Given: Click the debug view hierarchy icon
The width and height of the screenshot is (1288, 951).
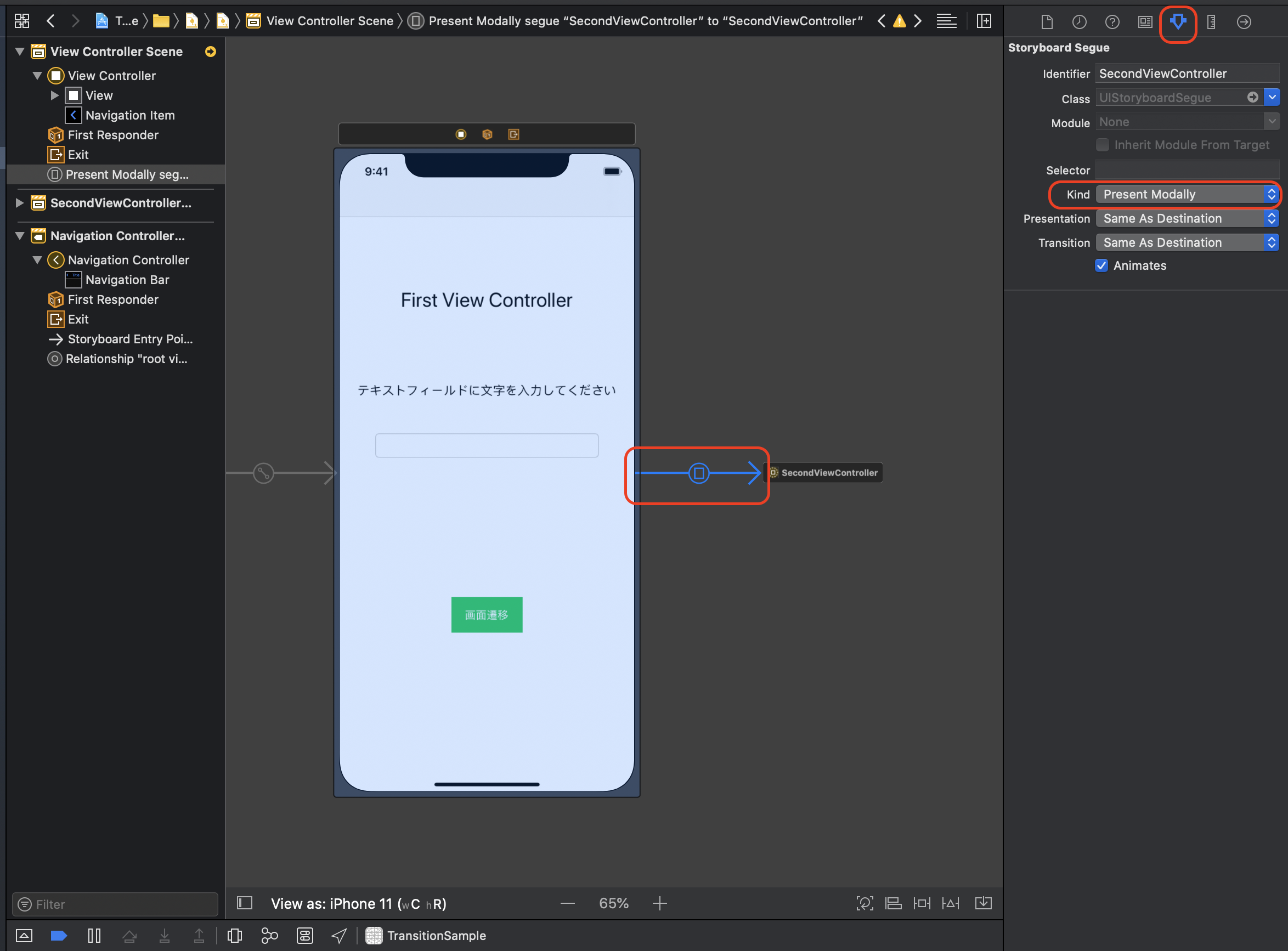Looking at the screenshot, I should (234, 936).
